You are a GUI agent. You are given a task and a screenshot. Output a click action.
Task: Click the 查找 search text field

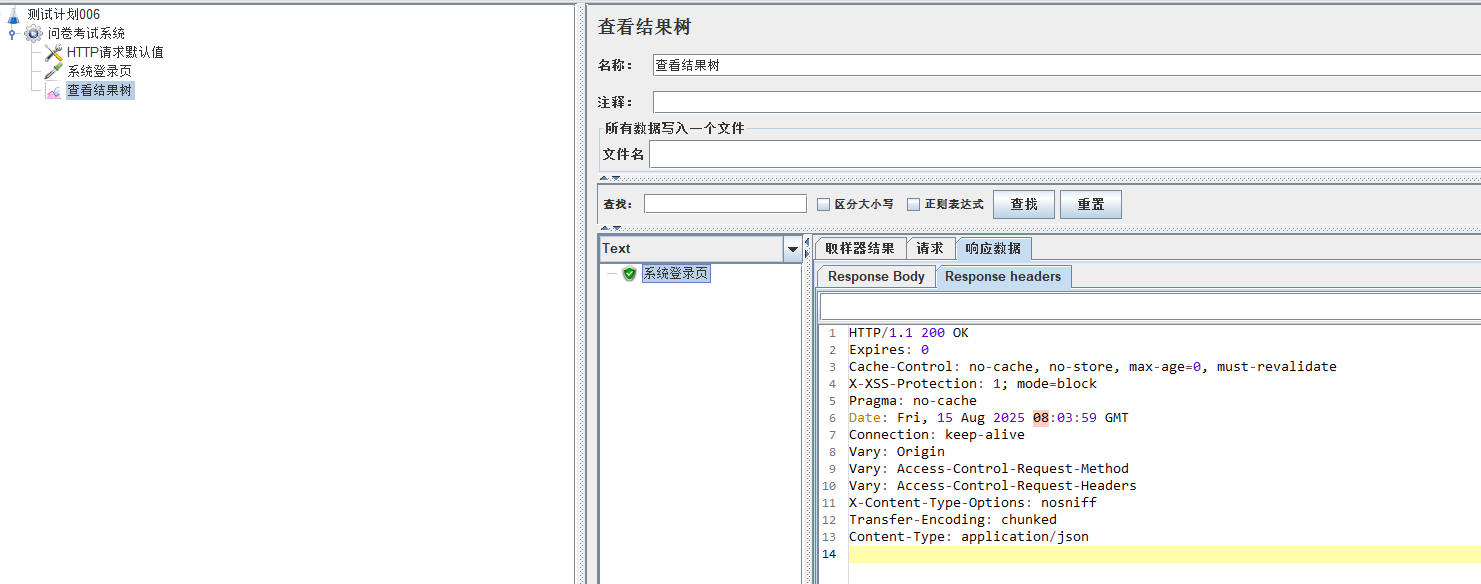(x=725, y=204)
